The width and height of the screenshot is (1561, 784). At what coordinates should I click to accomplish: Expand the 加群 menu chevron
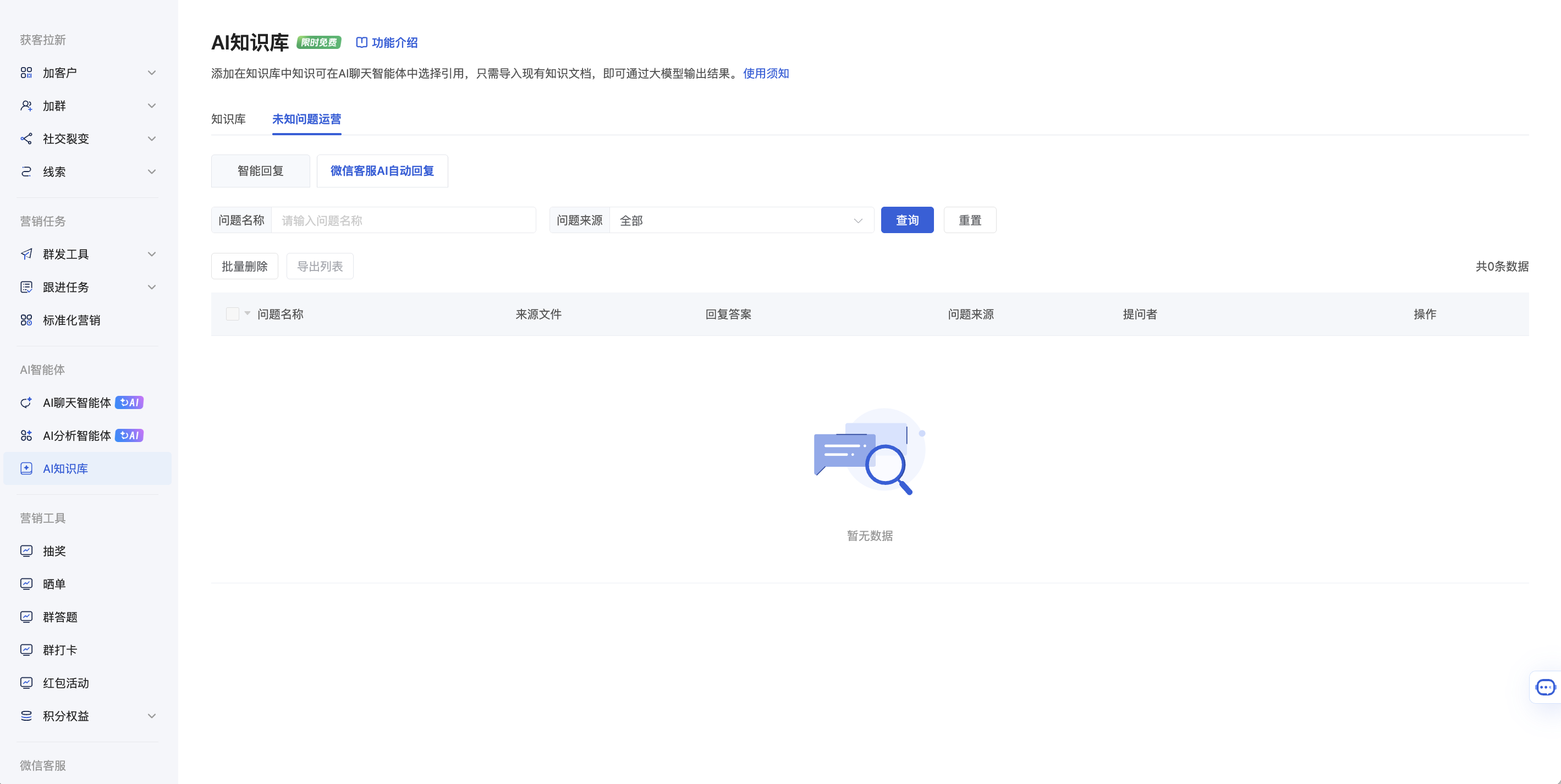tap(152, 106)
